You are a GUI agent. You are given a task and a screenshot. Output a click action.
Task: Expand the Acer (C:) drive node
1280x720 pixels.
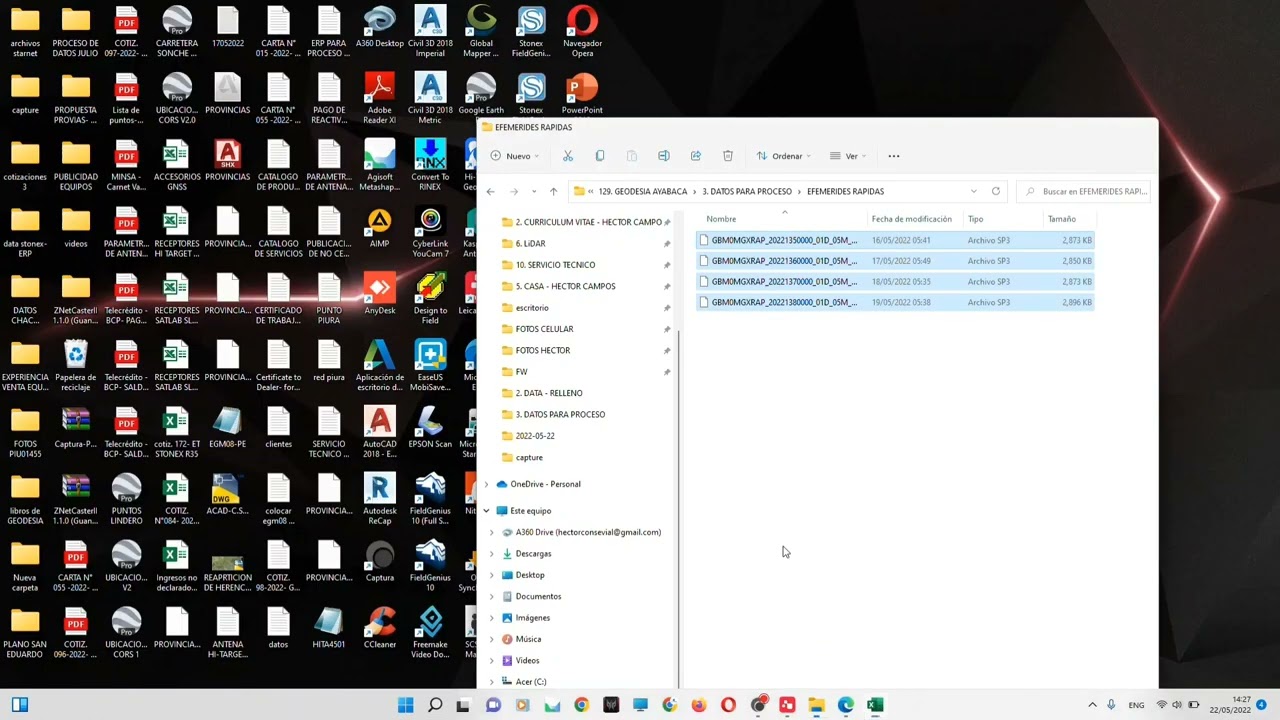pos(491,682)
